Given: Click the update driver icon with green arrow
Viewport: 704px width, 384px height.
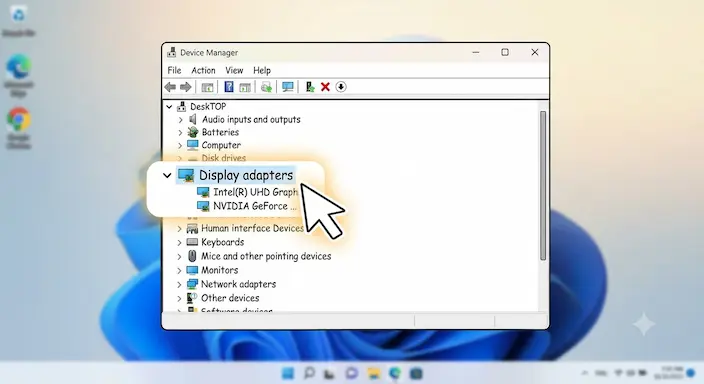Looking at the screenshot, I should [266, 87].
